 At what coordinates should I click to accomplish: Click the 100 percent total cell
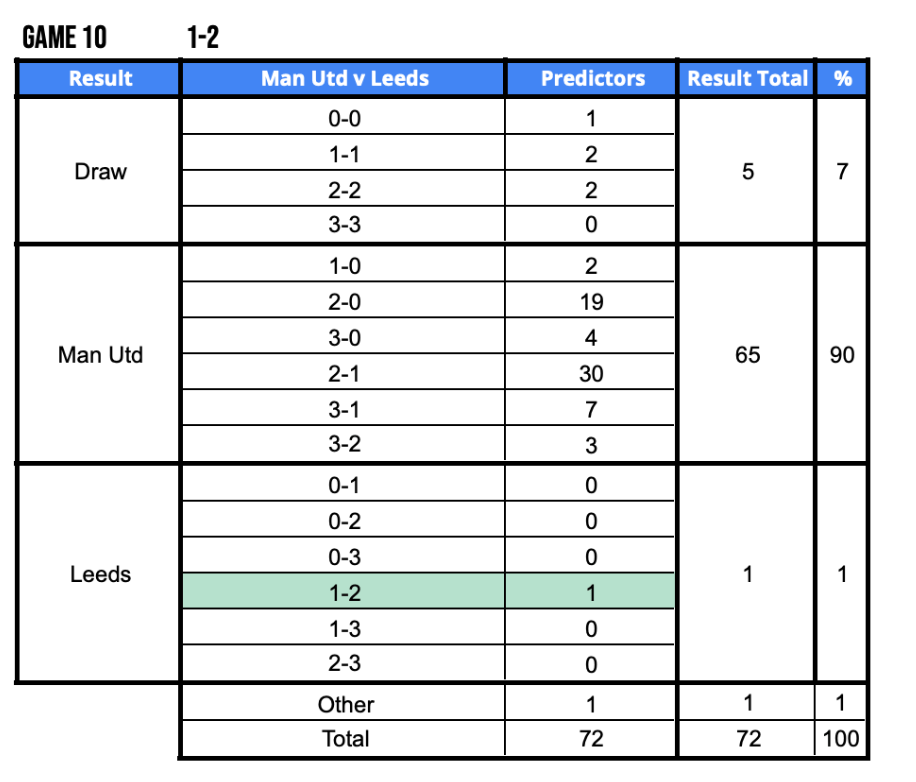coord(842,739)
